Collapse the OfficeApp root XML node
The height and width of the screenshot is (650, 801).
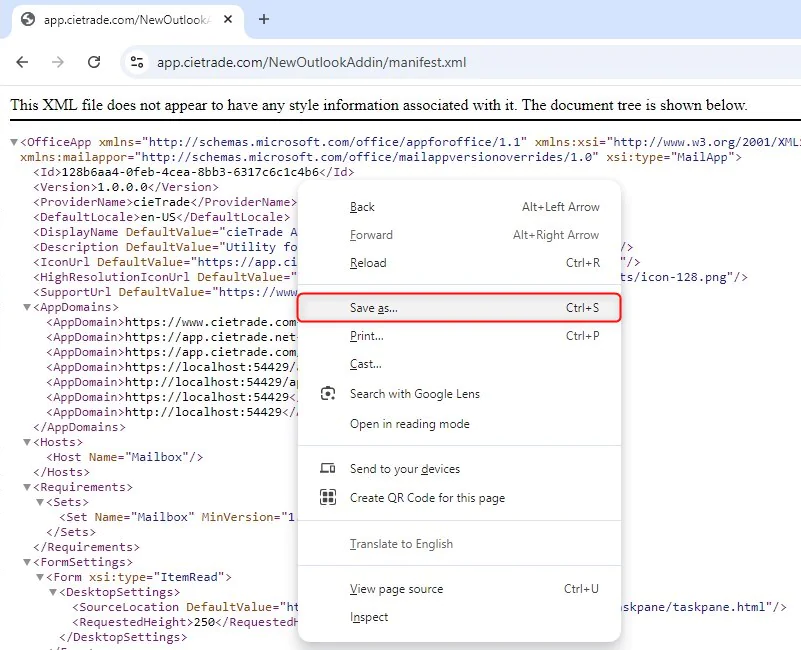click(14, 143)
